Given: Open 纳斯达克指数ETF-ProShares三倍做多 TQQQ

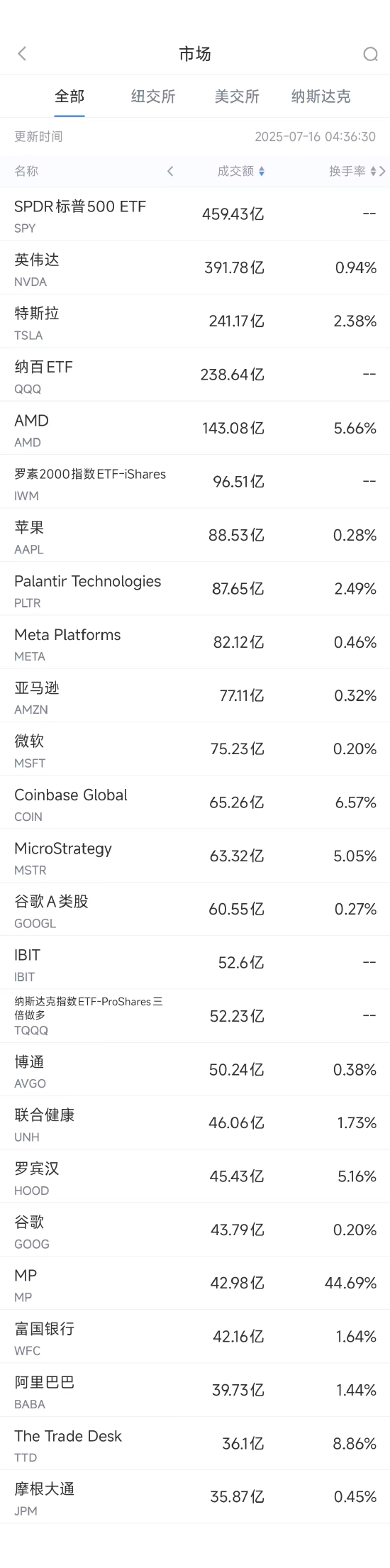Looking at the screenshot, I should pyautogui.click(x=195, y=1016).
